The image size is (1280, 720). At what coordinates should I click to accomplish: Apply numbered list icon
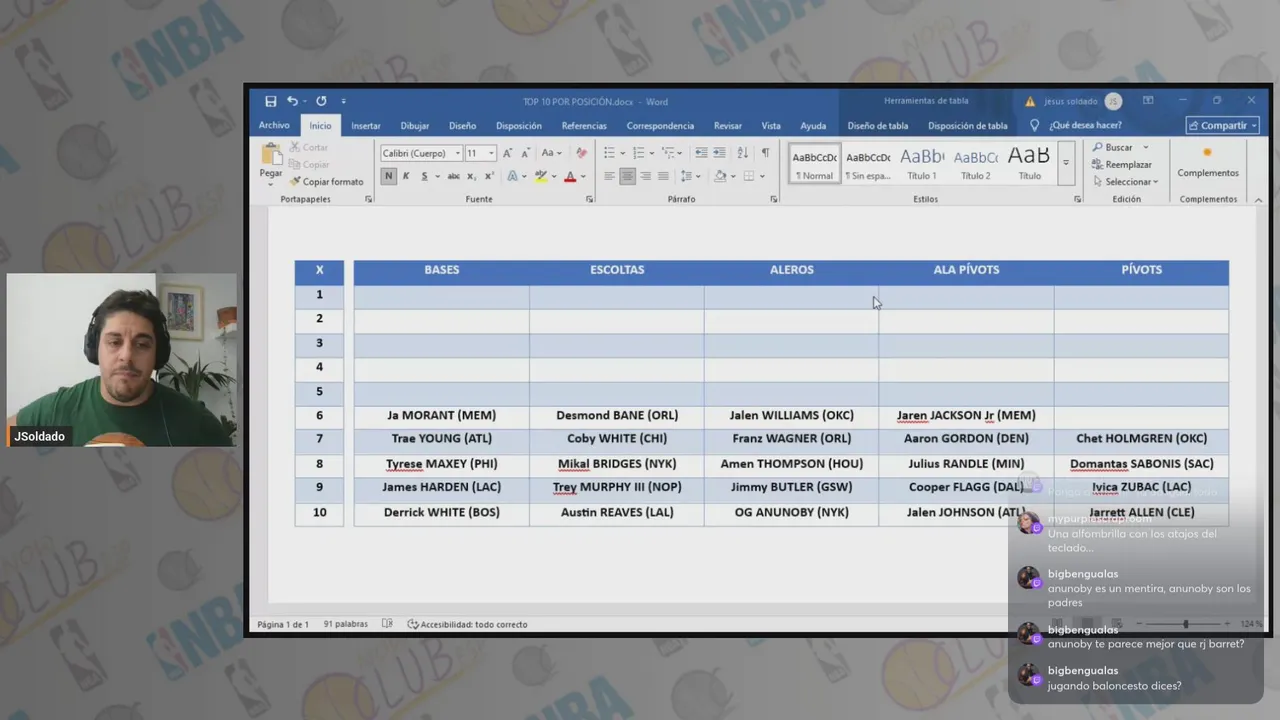pyautogui.click(x=637, y=153)
